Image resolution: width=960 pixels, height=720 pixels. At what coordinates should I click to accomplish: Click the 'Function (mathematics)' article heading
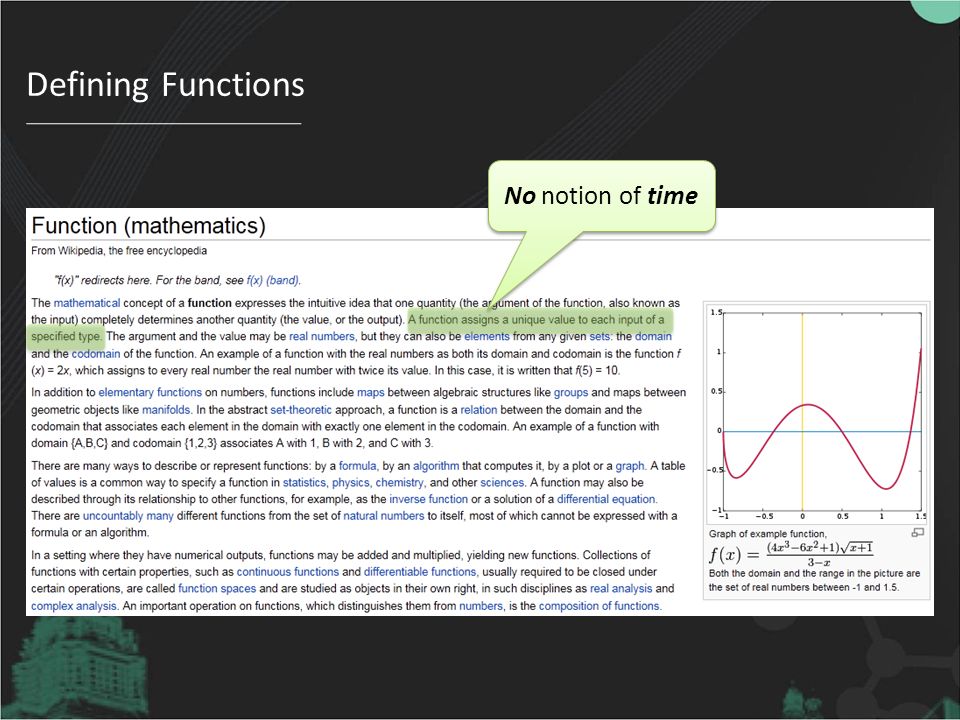tap(149, 225)
